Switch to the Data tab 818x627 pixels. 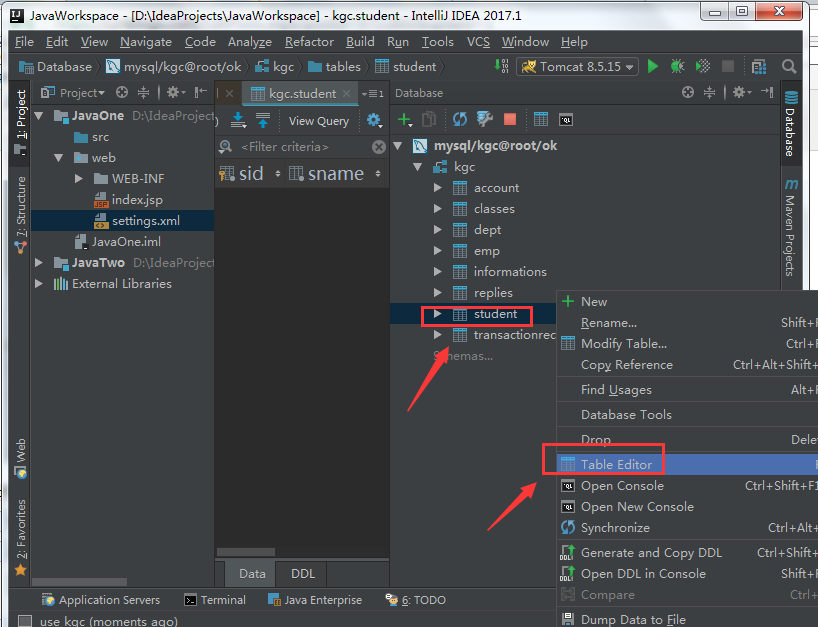[252, 574]
